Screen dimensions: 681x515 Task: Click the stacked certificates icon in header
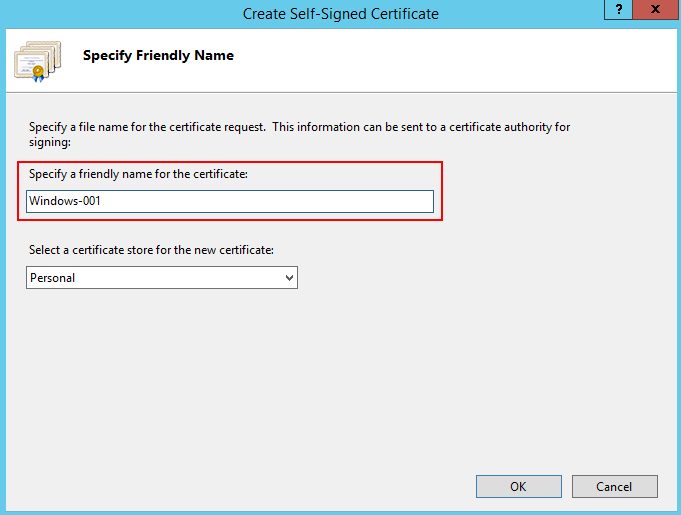click(x=37, y=61)
